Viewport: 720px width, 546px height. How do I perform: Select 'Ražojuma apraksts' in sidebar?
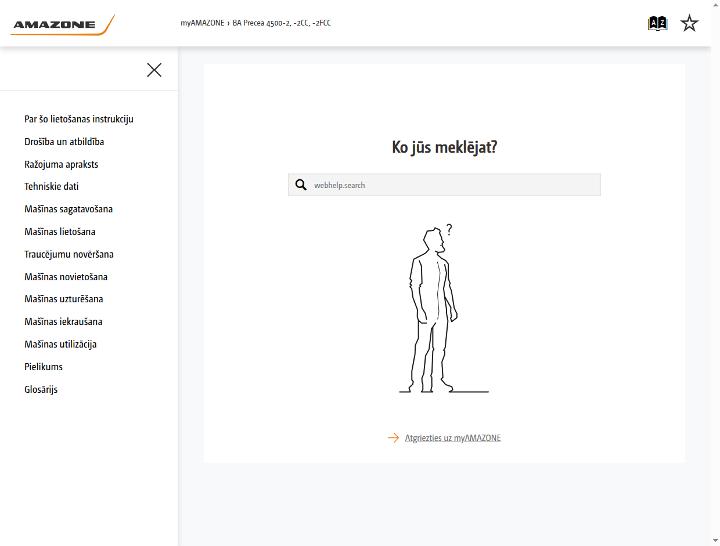coord(61,164)
